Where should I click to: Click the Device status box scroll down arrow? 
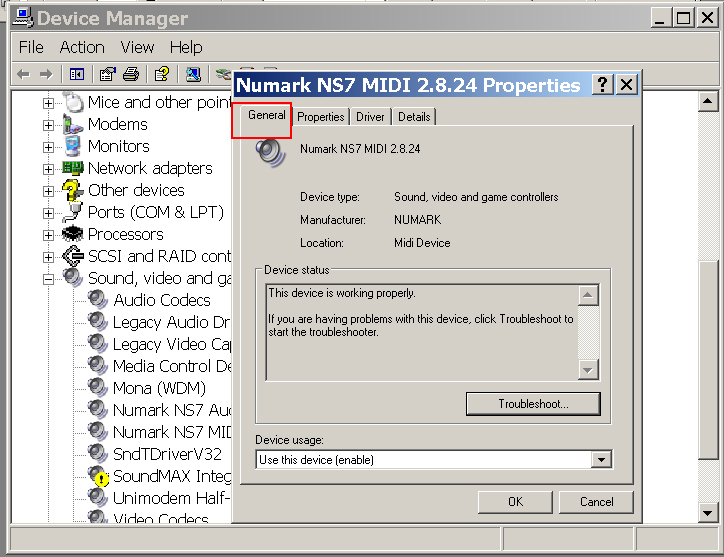click(x=588, y=370)
